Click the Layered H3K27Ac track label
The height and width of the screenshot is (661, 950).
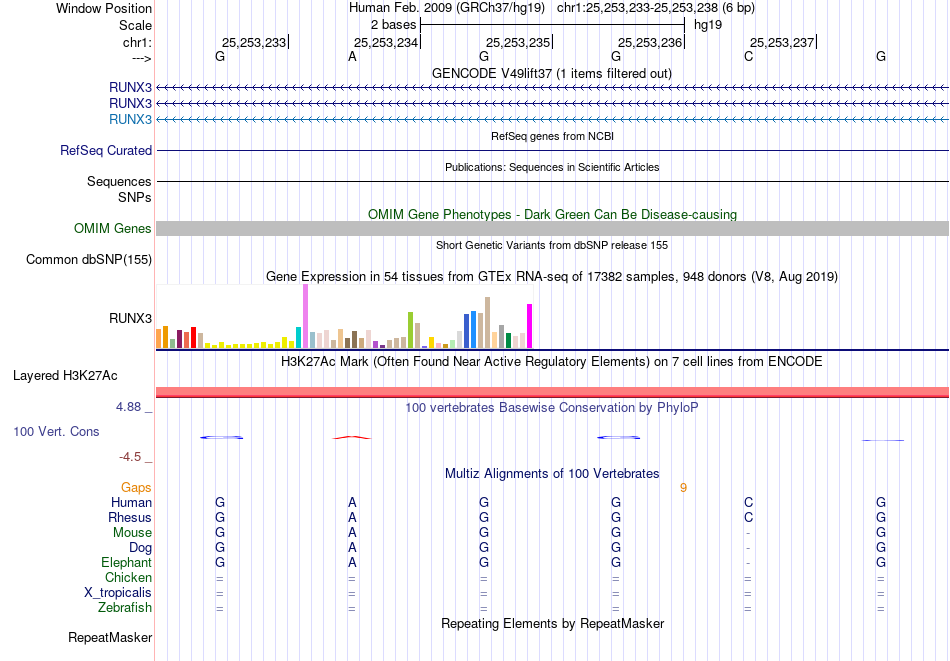point(65,376)
